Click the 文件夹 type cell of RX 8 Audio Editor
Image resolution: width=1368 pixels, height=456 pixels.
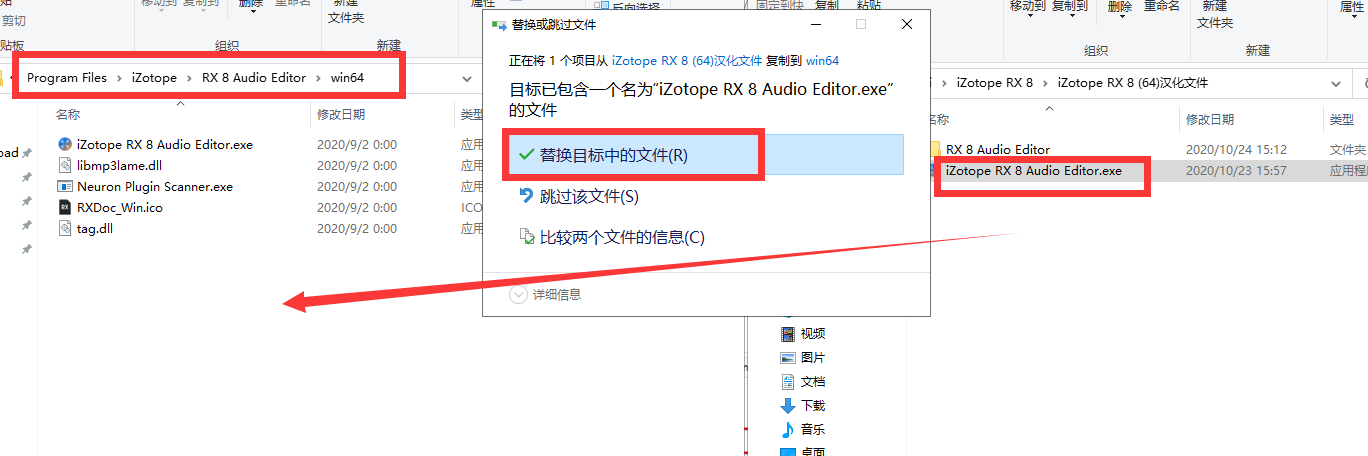[1347, 149]
